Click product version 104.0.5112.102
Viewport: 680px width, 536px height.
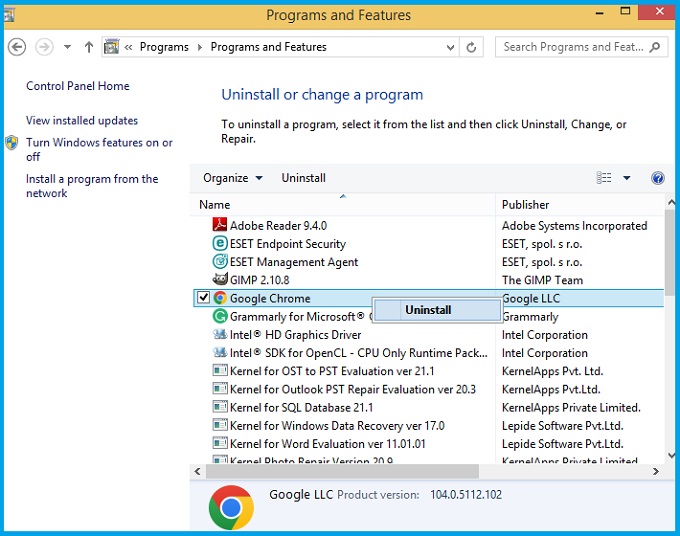[466, 494]
